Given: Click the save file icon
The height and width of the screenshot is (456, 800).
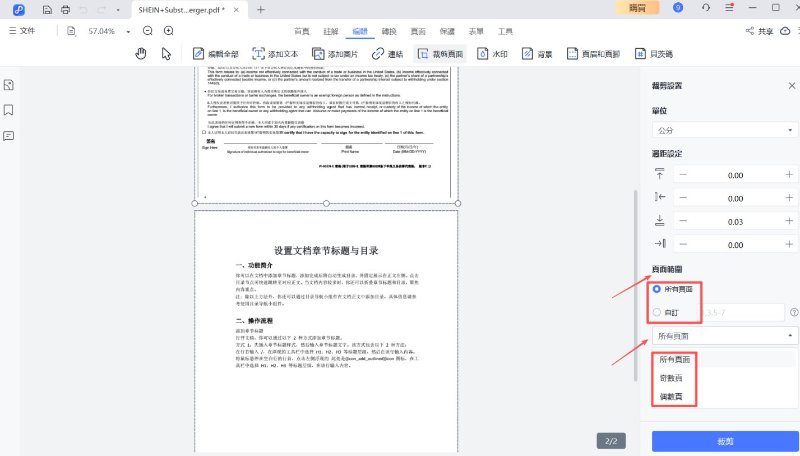Looking at the screenshot, I should pos(47,9).
